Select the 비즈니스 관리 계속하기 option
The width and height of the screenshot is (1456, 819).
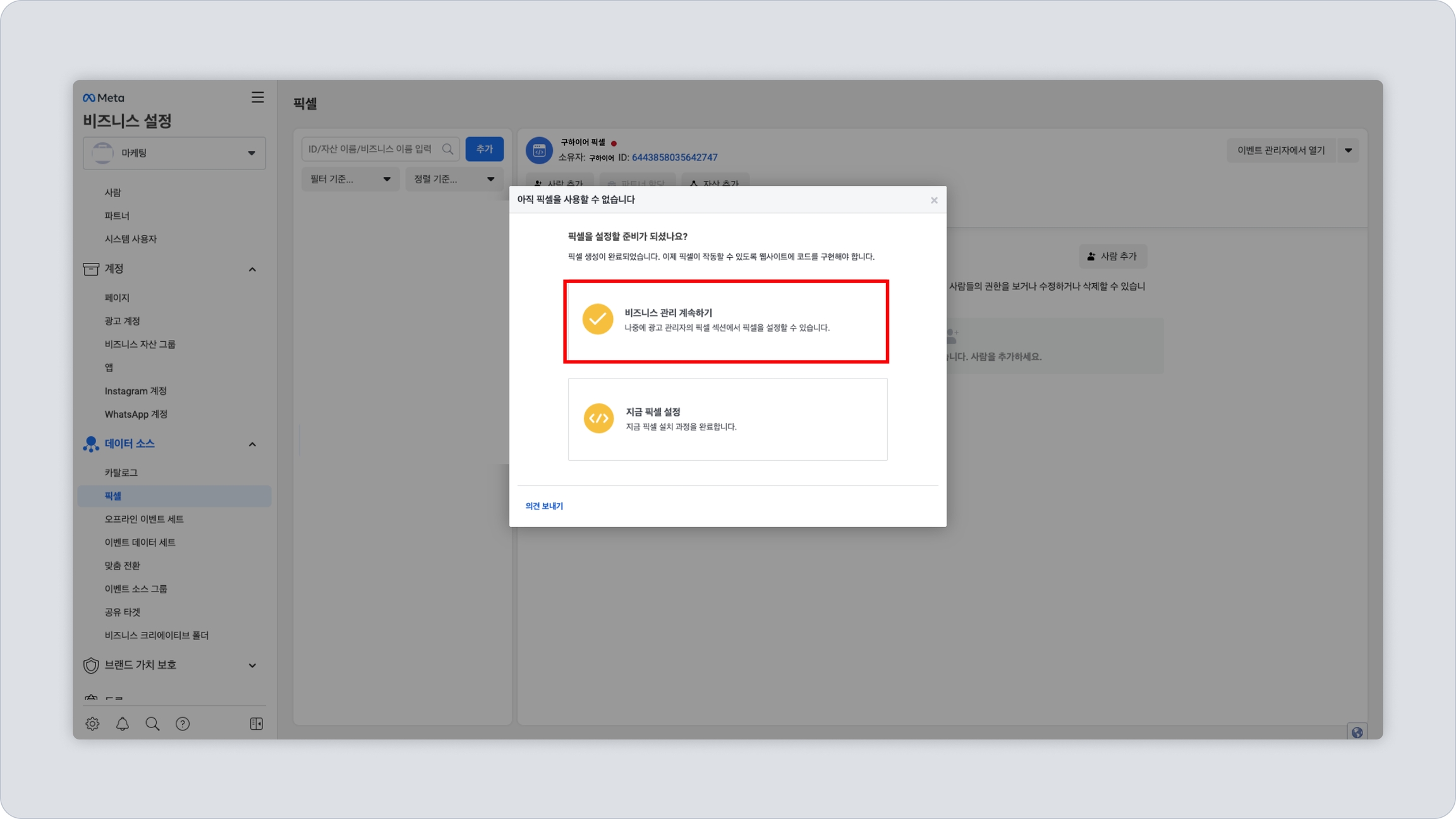726,321
